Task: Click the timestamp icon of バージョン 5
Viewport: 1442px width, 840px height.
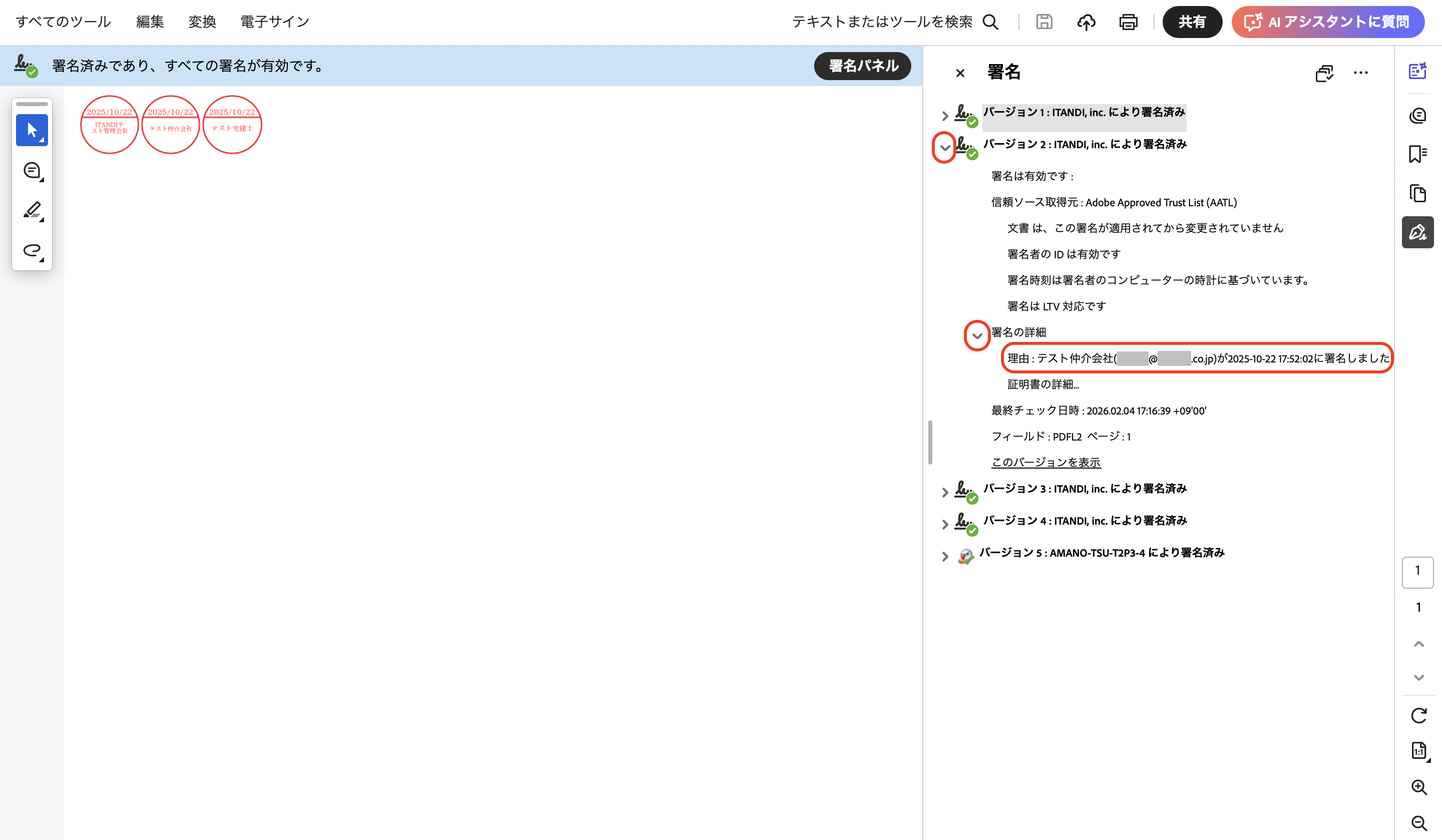Action: pos(965,556)
